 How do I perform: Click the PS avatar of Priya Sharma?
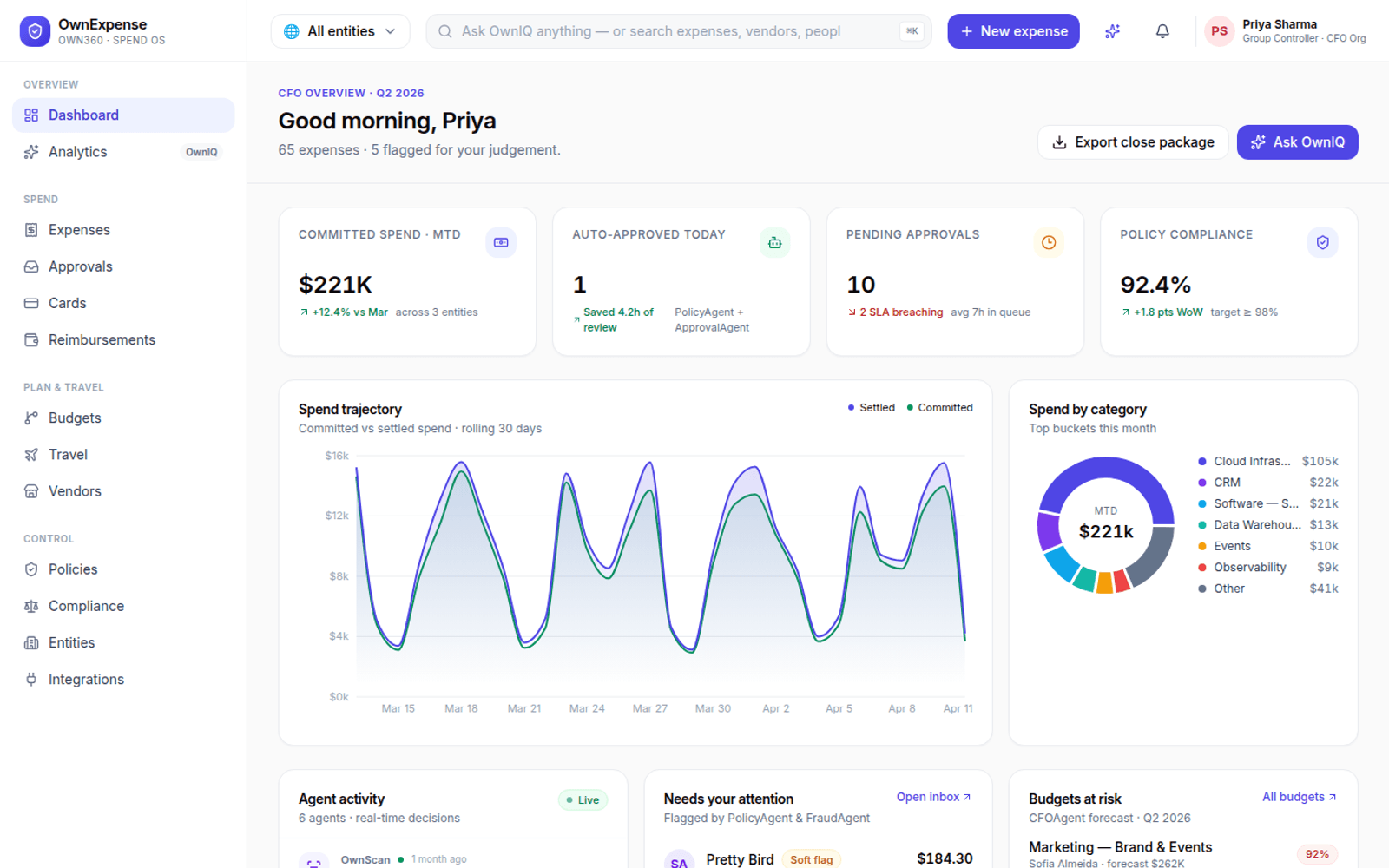point(1220,31)
